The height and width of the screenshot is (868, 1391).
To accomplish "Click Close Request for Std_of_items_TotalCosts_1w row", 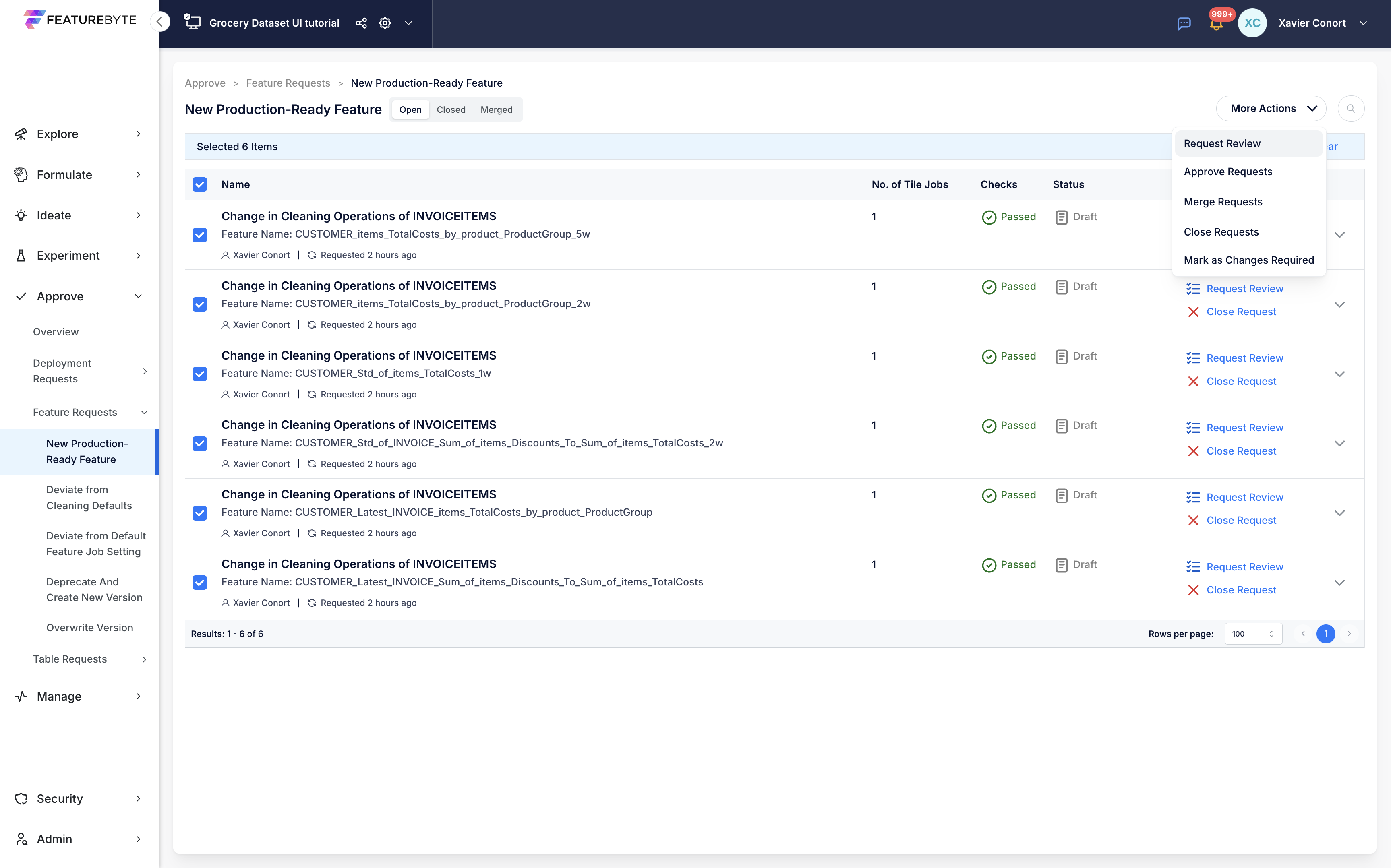I will [1241, 382].
